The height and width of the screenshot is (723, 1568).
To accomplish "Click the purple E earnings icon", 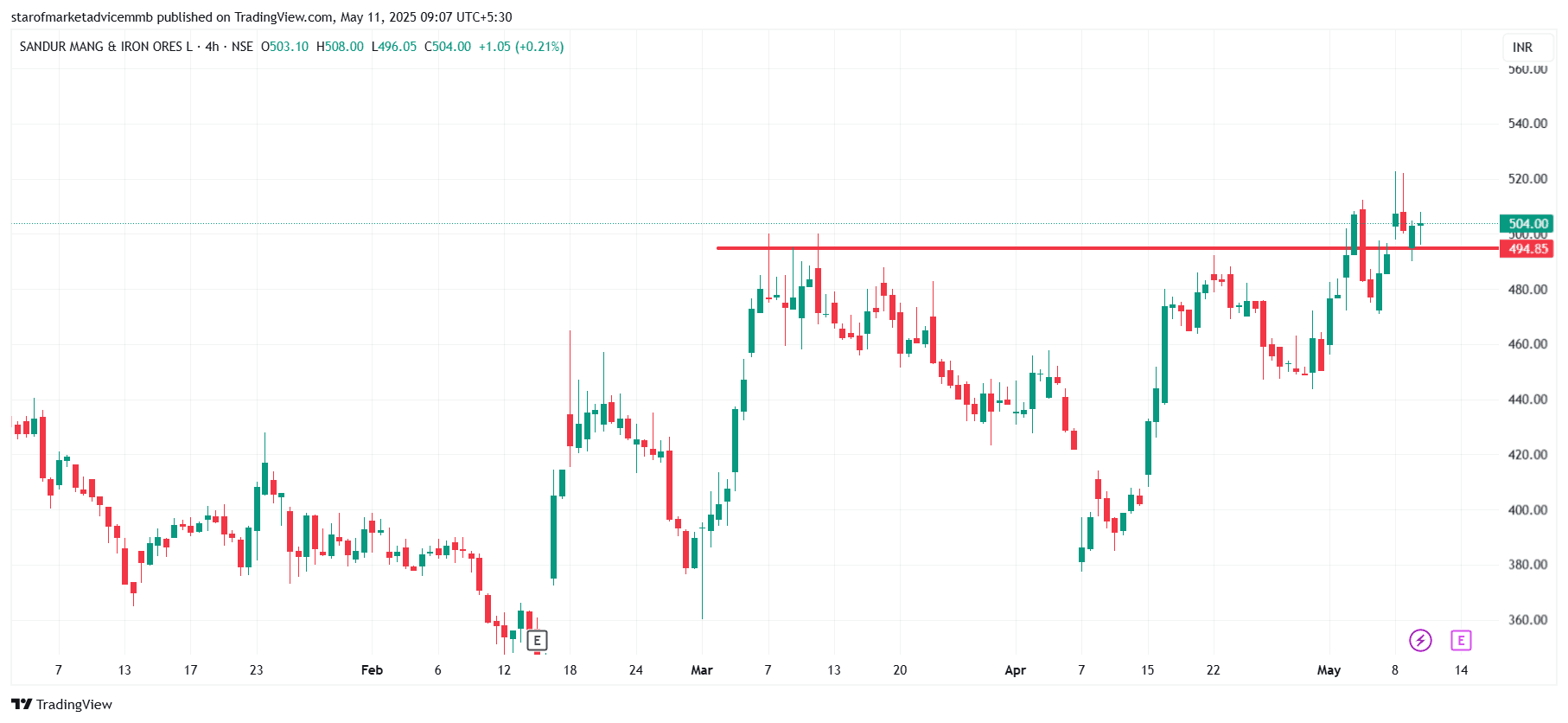I will point(1461,640).
